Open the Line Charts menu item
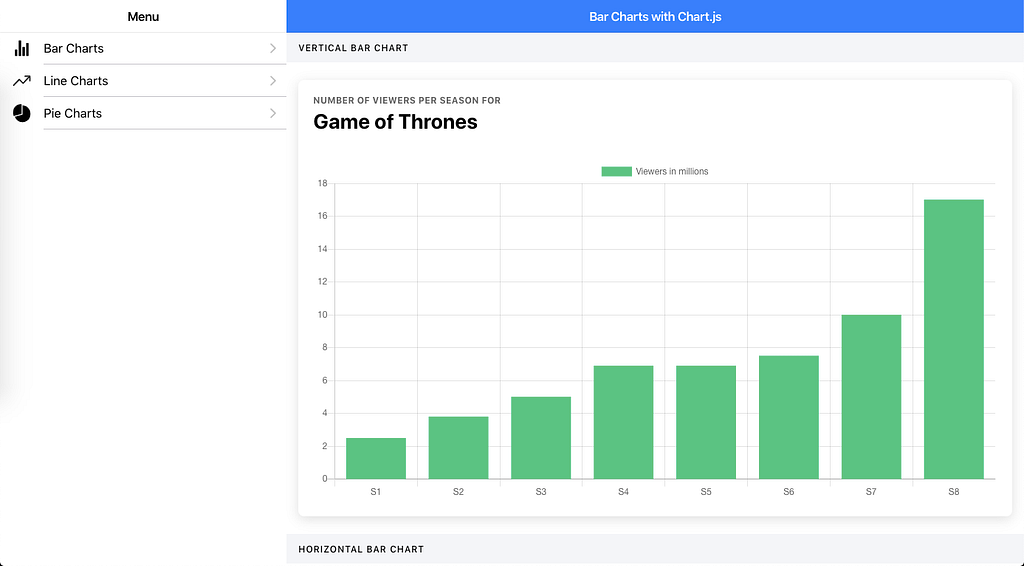This screenshot has height=566, width=1024. (x=143, y=81)
